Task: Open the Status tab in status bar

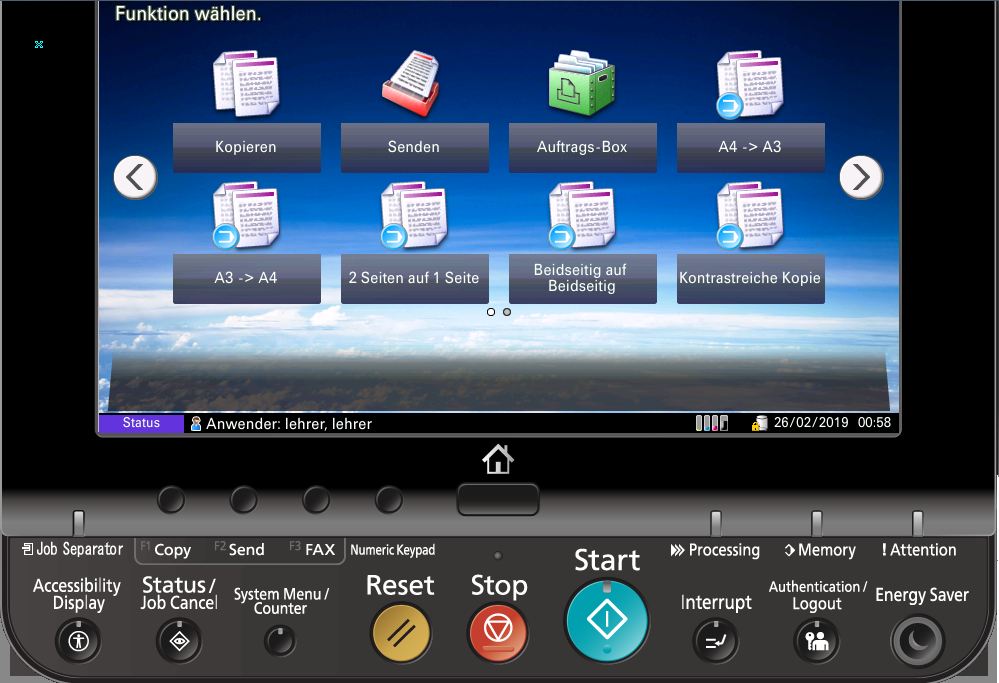Action: pos(141,423)
